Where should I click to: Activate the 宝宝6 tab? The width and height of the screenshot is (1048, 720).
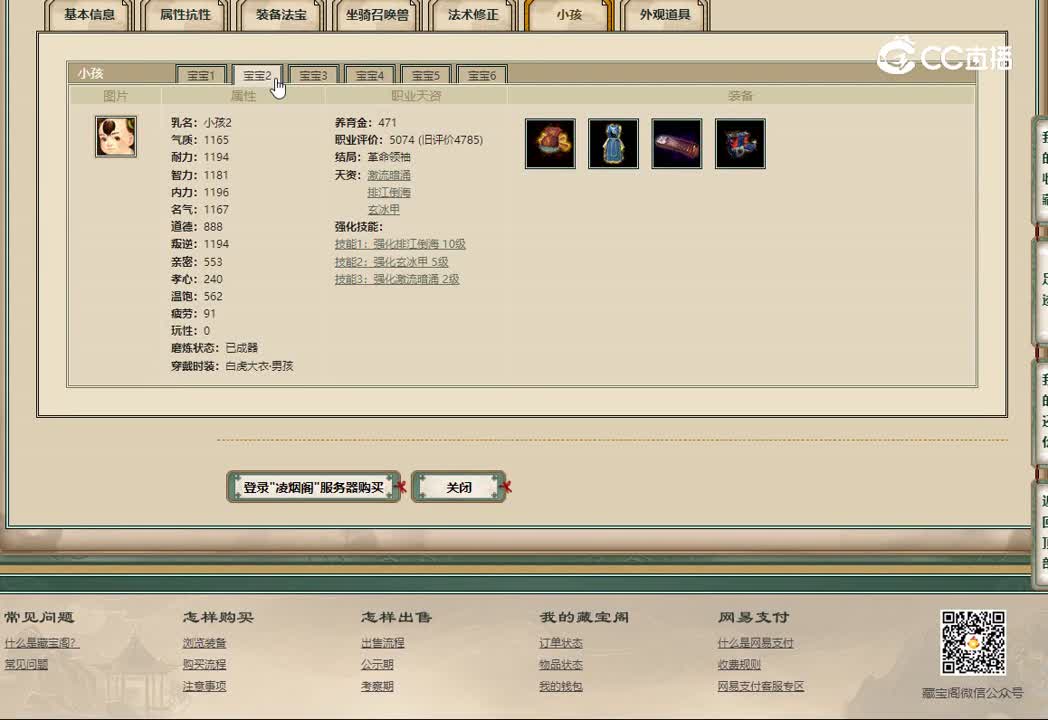(482, 74)
